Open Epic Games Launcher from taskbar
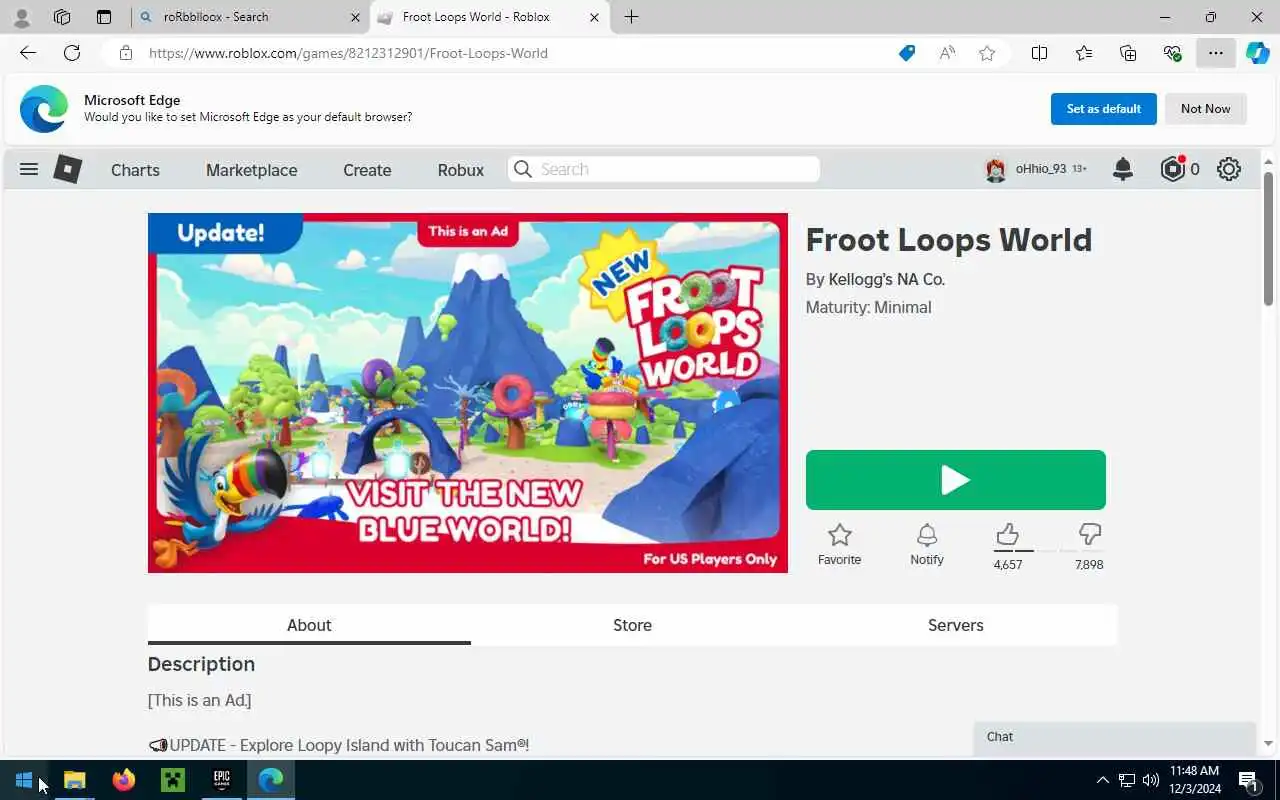The image size is (1280, 800). tap(222, 780)
